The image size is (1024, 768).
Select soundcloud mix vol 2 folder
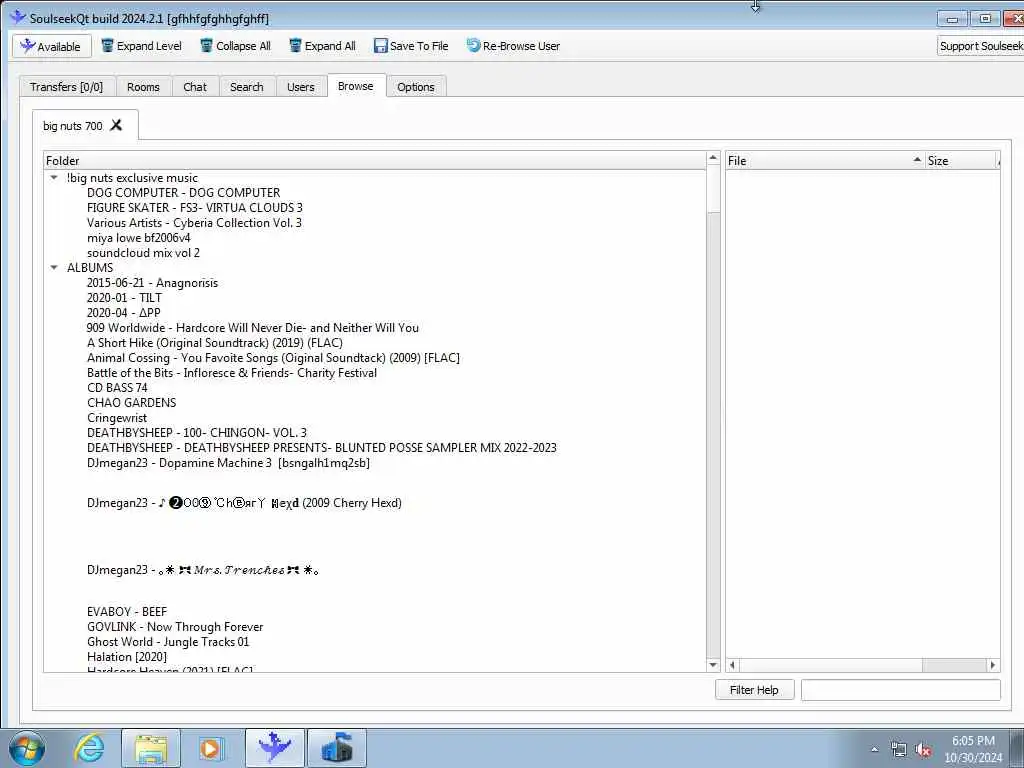144,253
